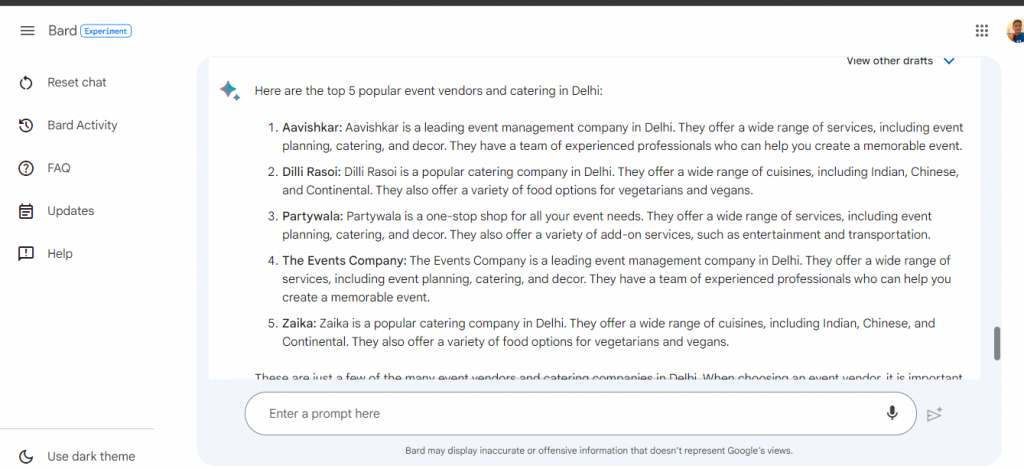Select the Updates sidebar item
This screenshot has height=469, width=1024.
[x=71, y=211]
